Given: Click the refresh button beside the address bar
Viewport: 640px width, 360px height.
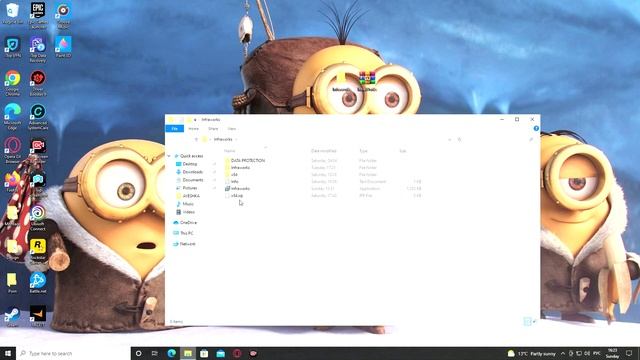Looking at the screenshot, I should pos(460,140).
